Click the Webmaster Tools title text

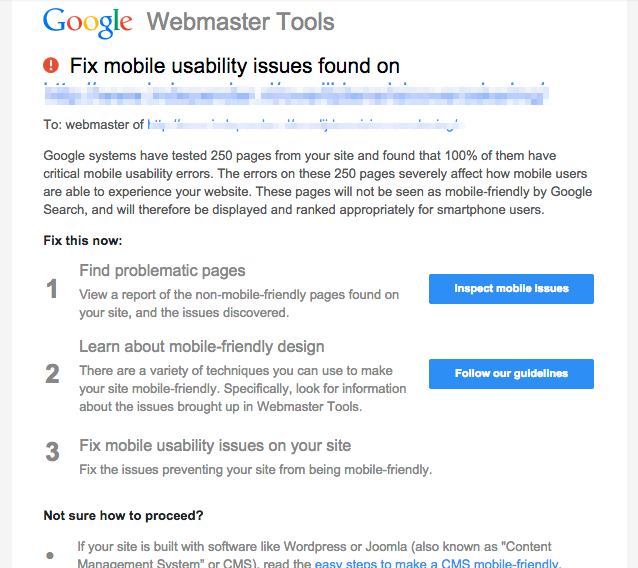pos(240,21)
